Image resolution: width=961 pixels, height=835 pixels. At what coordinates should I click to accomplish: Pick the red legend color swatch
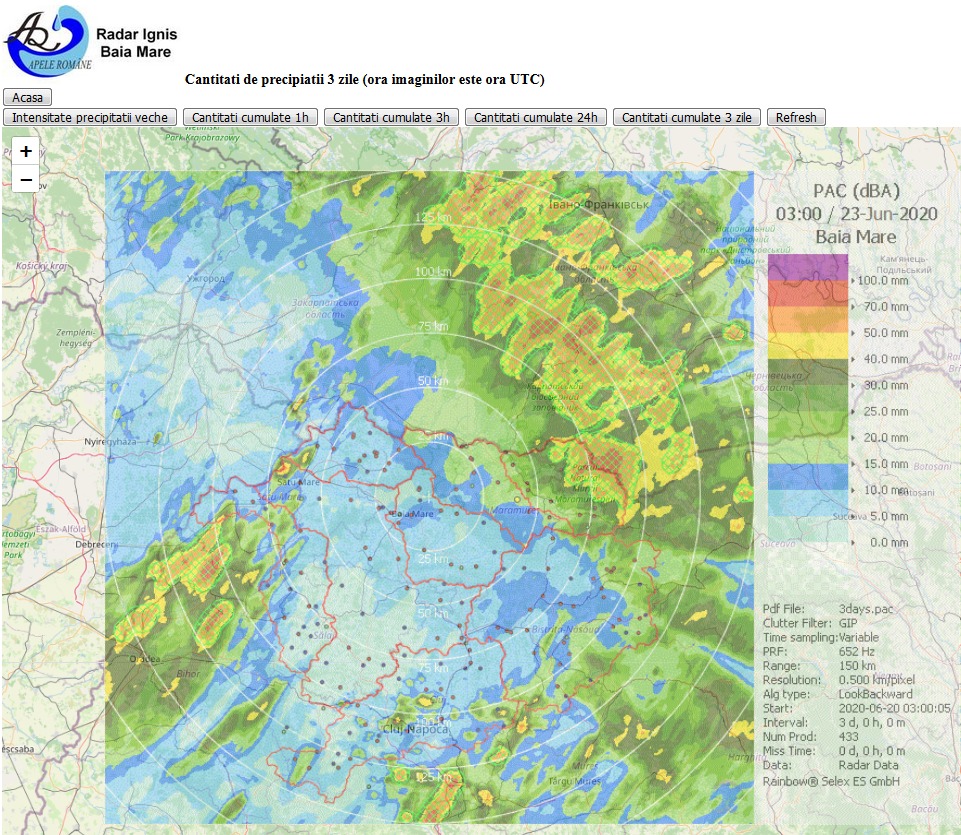click(807, 294)
